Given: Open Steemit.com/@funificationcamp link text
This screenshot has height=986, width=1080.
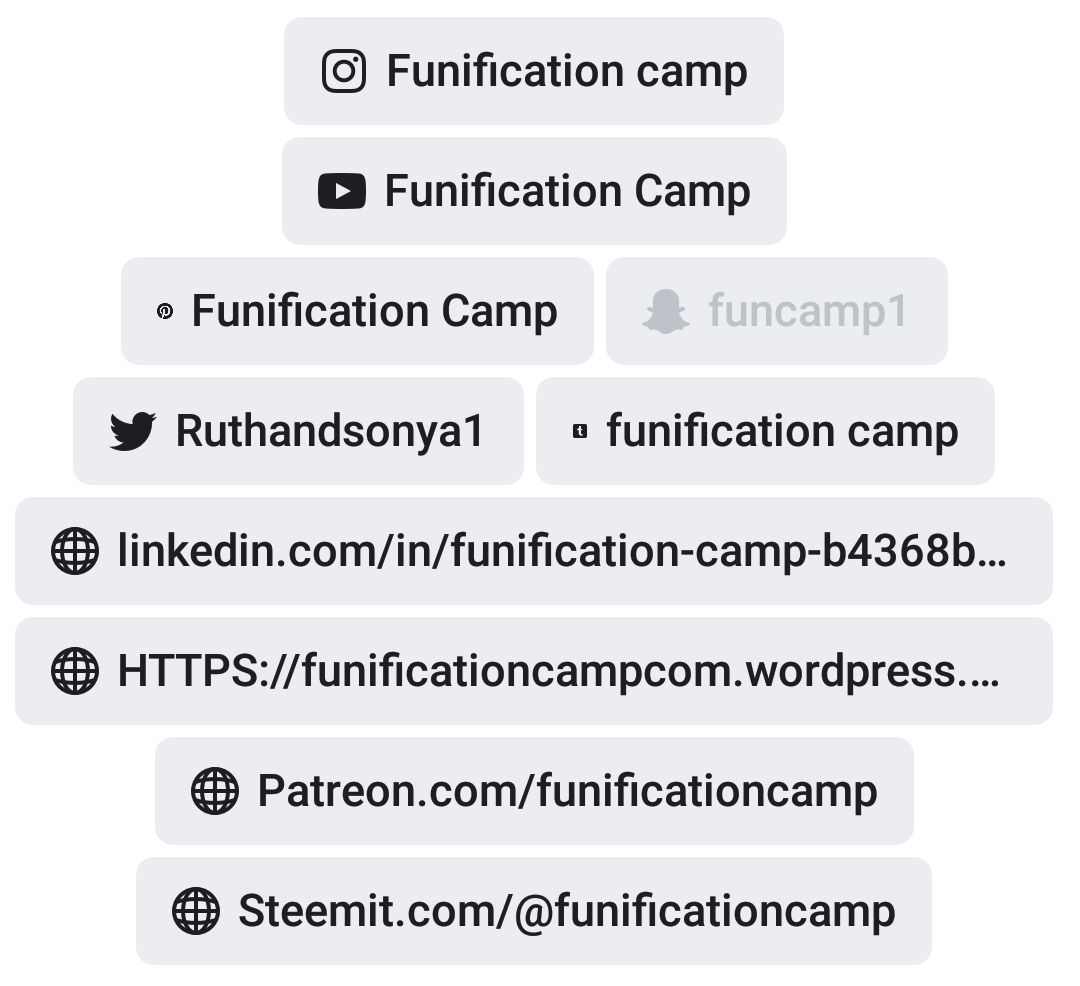Looking at the screenshot, I should click(x=567, y=911).
